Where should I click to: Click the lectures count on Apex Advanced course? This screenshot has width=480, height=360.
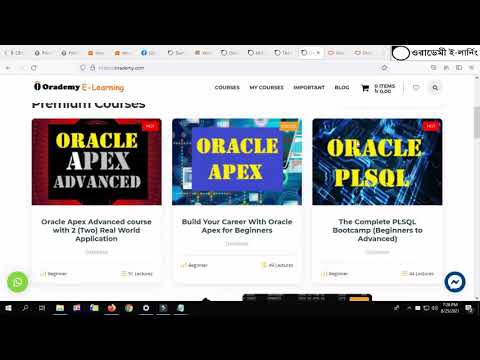(x=137, y=274)
